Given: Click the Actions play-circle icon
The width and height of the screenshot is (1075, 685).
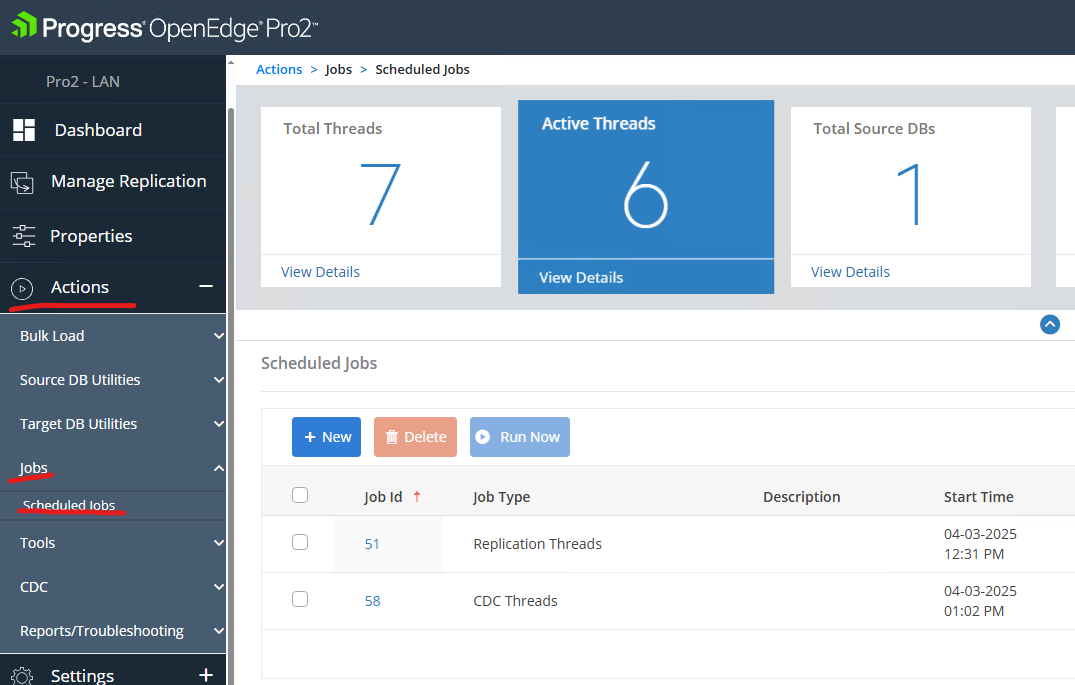Looking at the screenshot, I should point(22,289).
